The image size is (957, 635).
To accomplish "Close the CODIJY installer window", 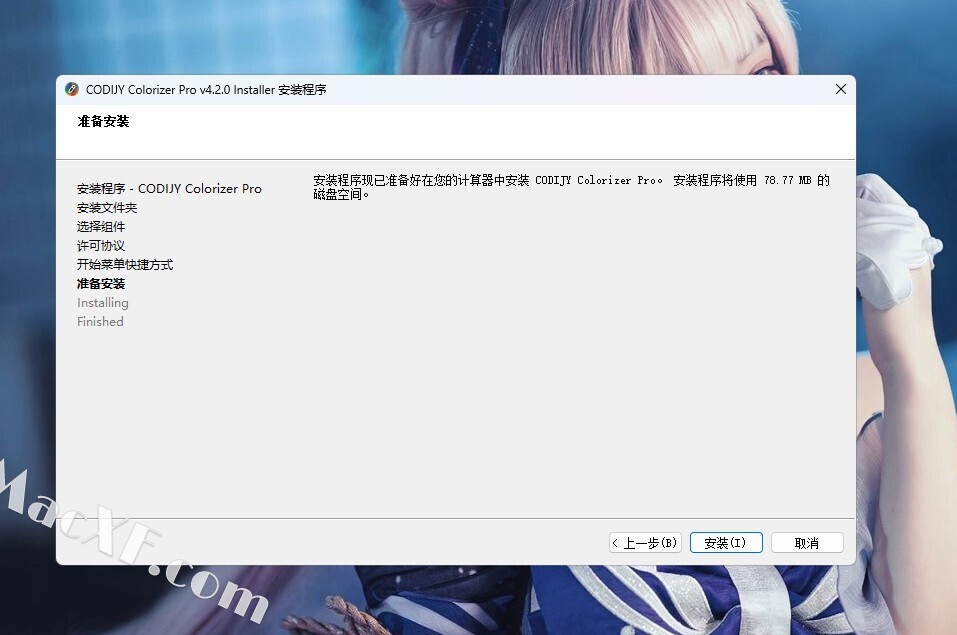I will coord(840,90).
